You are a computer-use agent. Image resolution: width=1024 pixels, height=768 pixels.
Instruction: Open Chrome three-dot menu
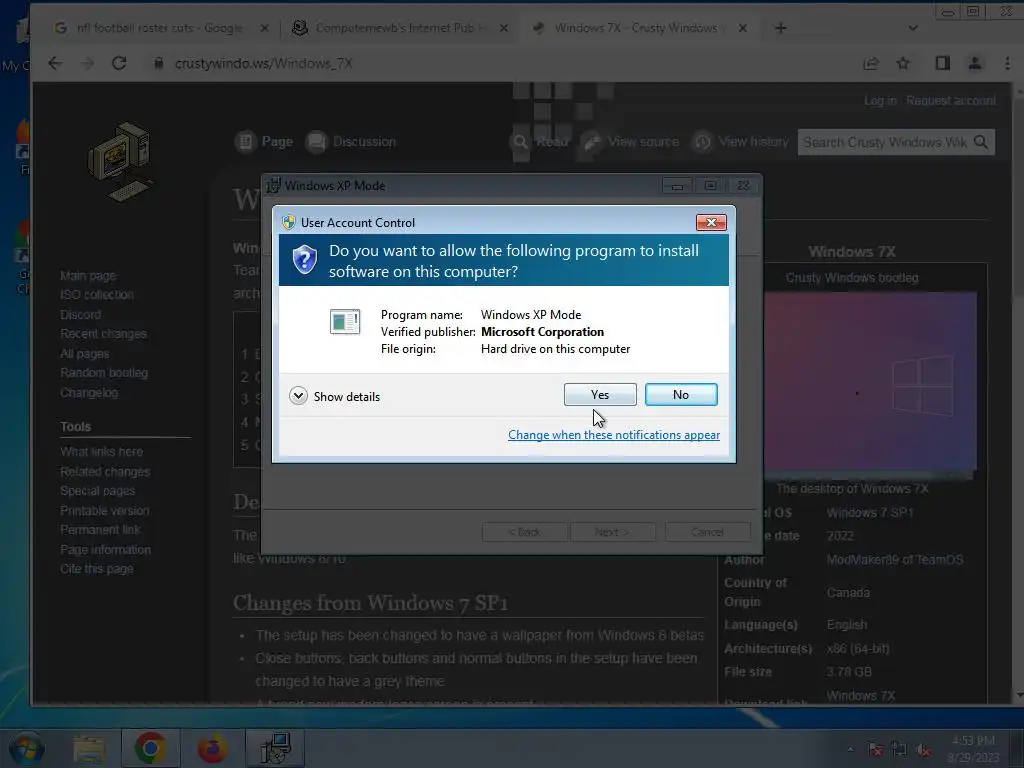coord(1007,63)
